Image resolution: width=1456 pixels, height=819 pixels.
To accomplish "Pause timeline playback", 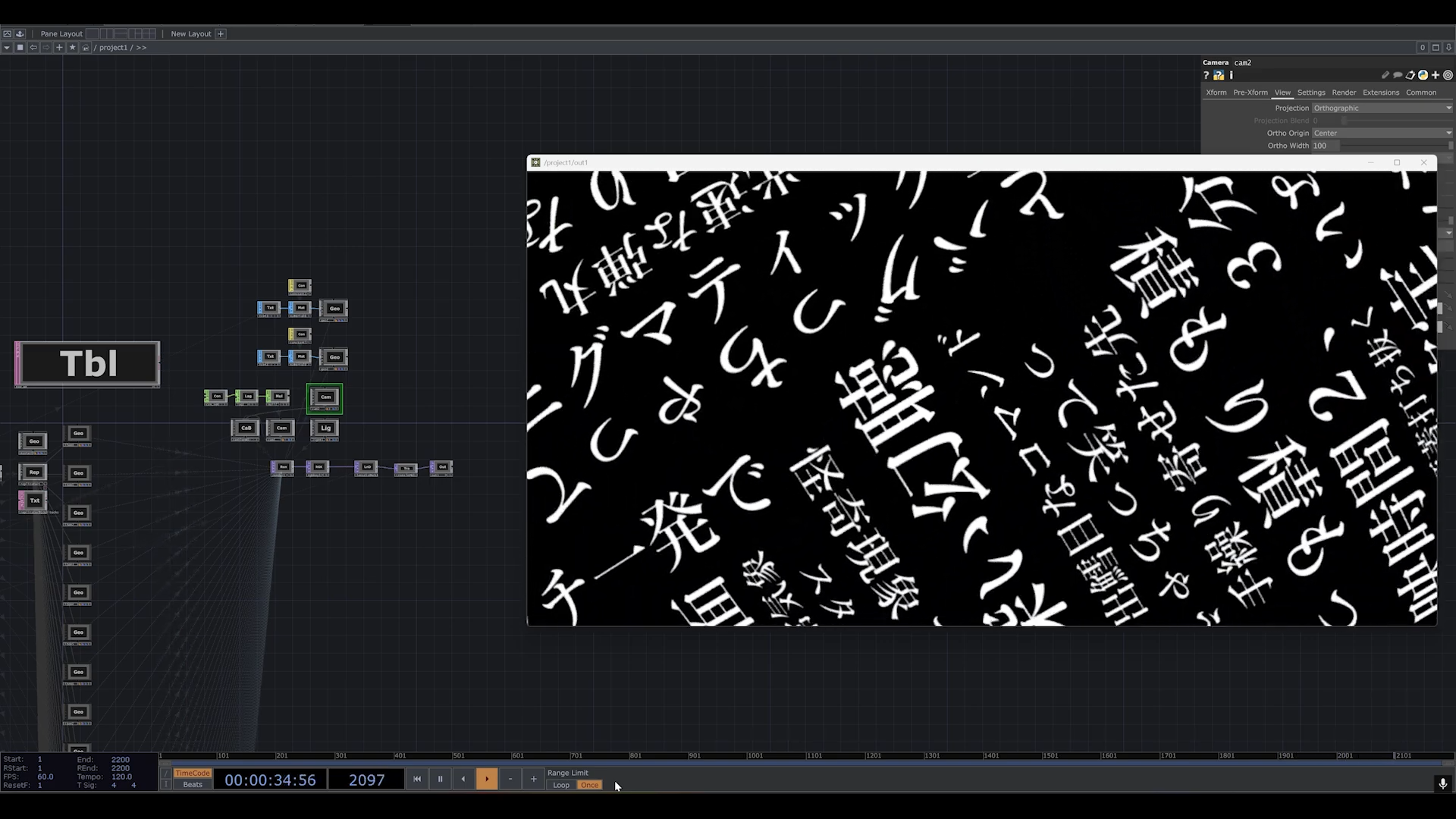I will [x=440, y=779].
